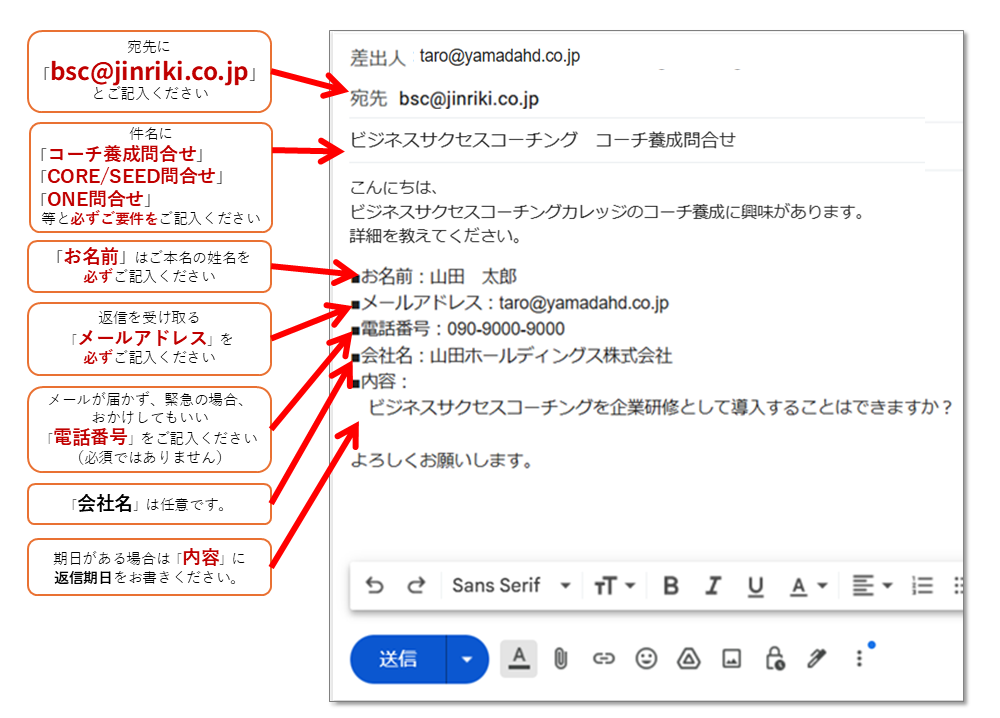Screen dimensions: 1000x718
Task: Insert signature using the pen icon
Action: (x=815, y=660)
